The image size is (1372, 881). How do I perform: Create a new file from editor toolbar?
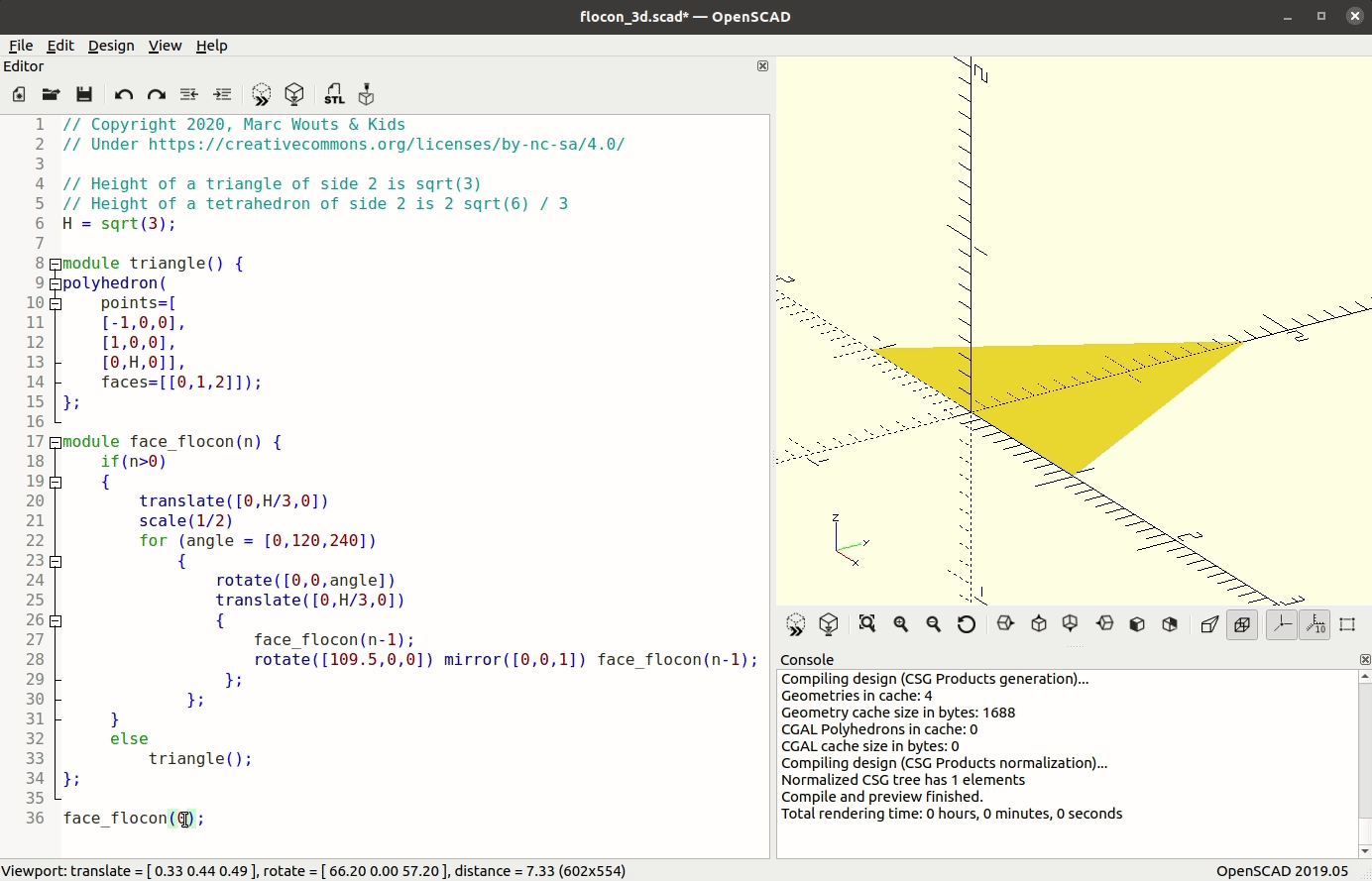pyautogui.click(x=19, y=94)
